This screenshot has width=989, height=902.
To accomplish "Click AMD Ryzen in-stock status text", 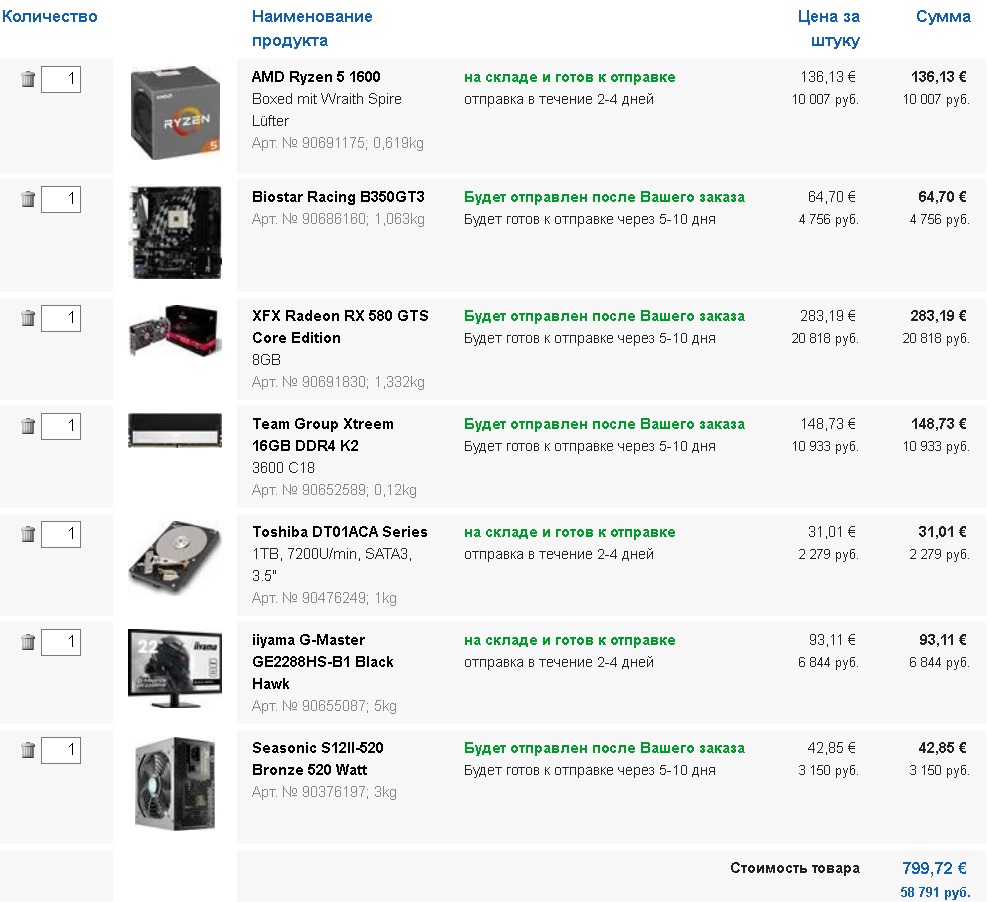I will pos(570,77).
